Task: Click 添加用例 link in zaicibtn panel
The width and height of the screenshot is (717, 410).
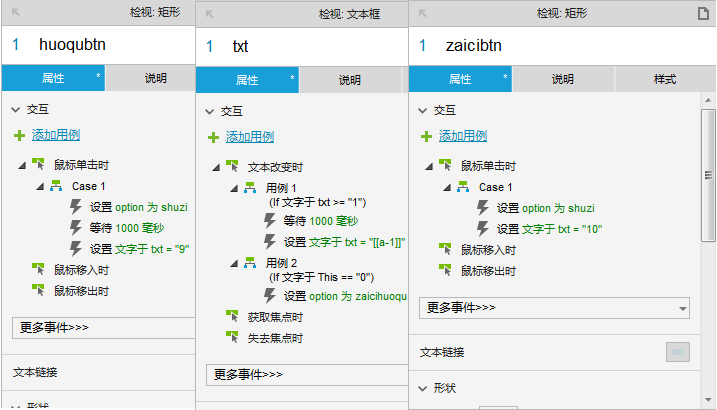Action: [463, 136]
